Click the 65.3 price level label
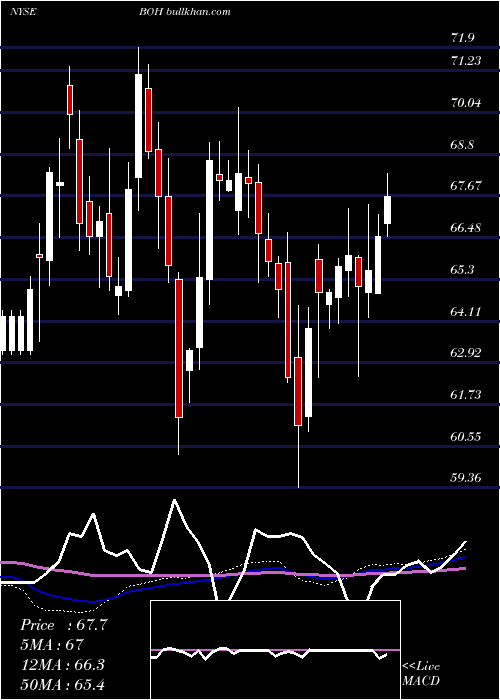Image resolution: width=500 pixels, height=700 pixels. click(x=462, y=270)
